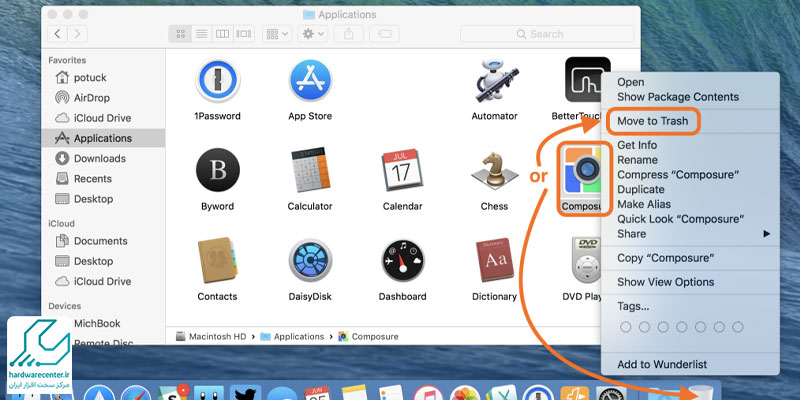Click Macintosh HD in the path bar
The image size is (800, 400).
[x=216, y=336]
